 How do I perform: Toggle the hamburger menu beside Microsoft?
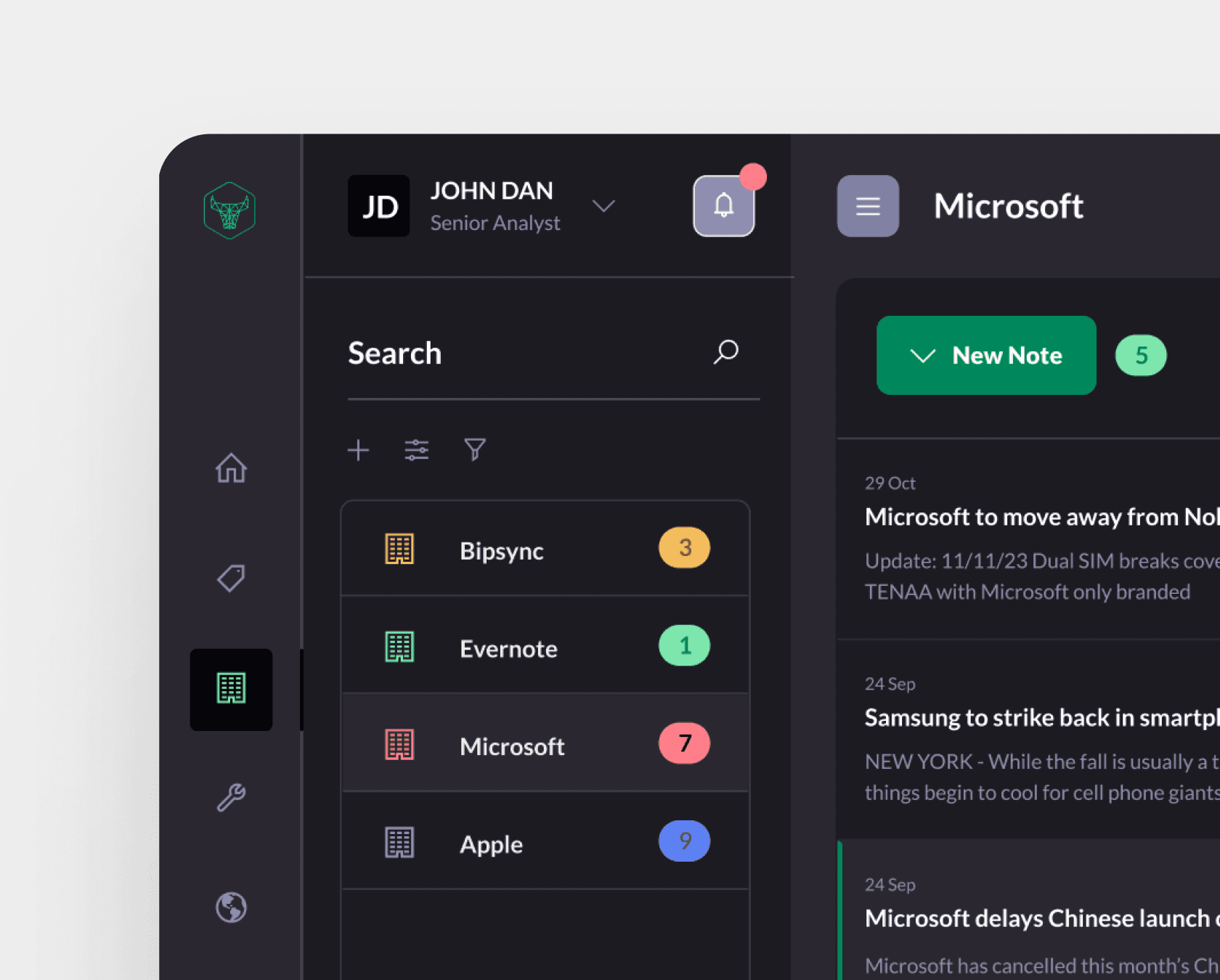[x=868, y=206]
